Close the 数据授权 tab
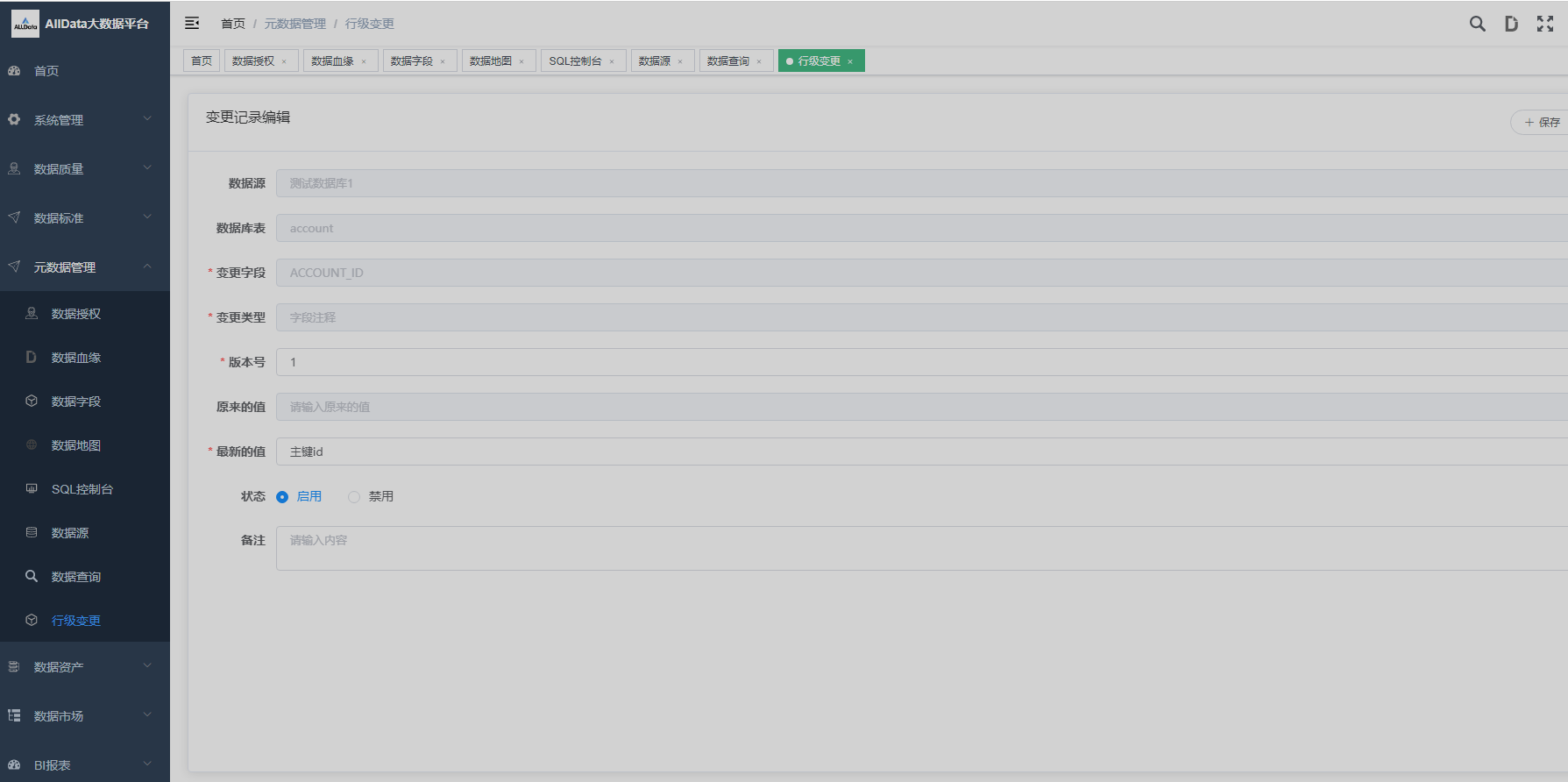Viewport: 1568px width, 782px height. 284,61
